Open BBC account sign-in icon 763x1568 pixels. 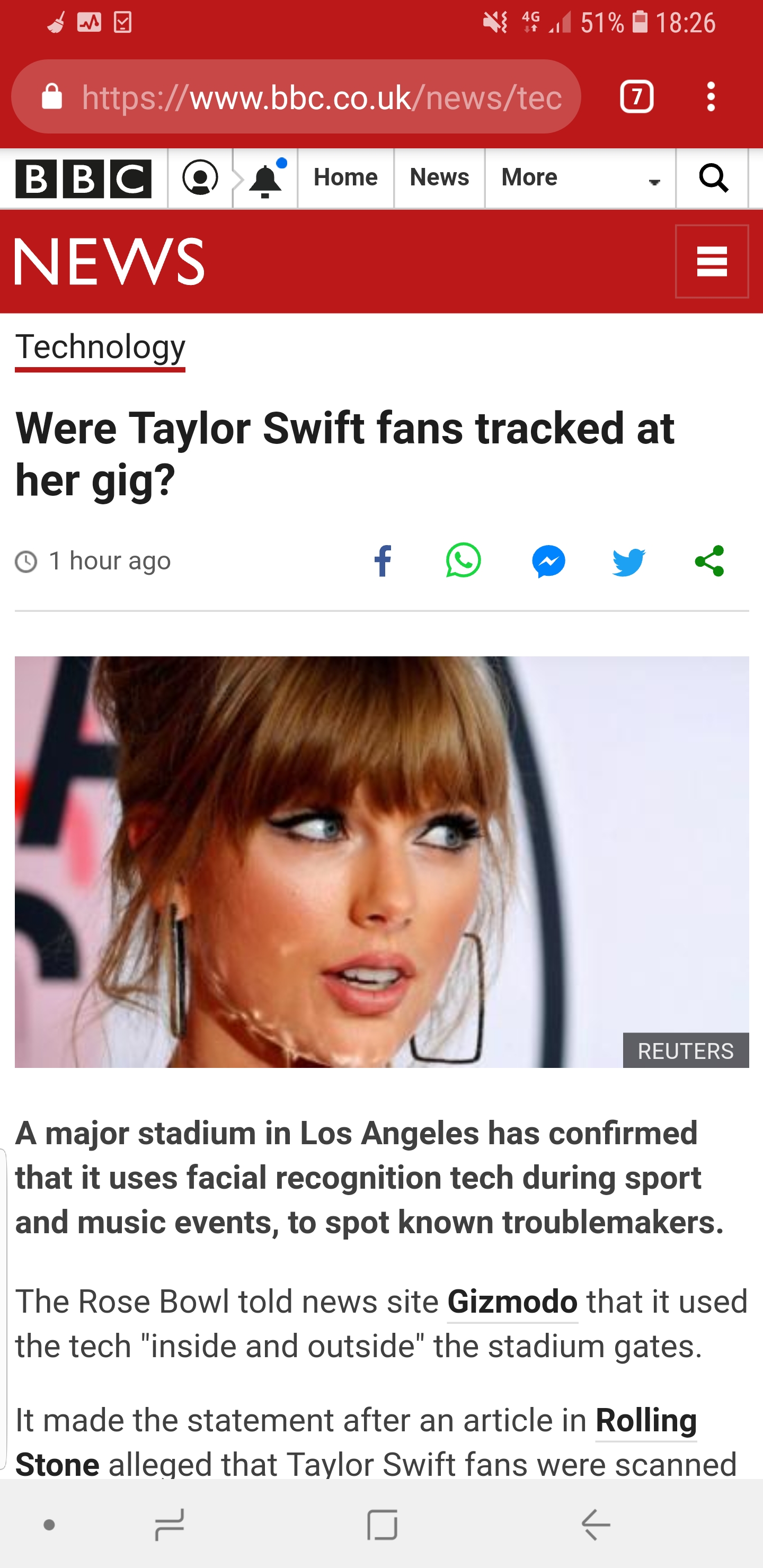pos(200,179)
